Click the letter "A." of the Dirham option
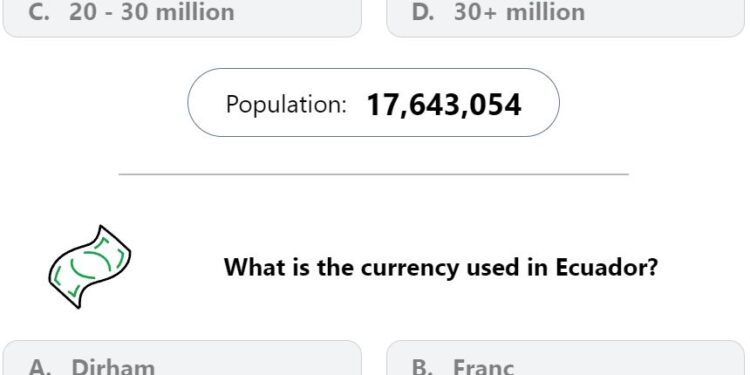The image size is (750, 375). coord(39,367)
